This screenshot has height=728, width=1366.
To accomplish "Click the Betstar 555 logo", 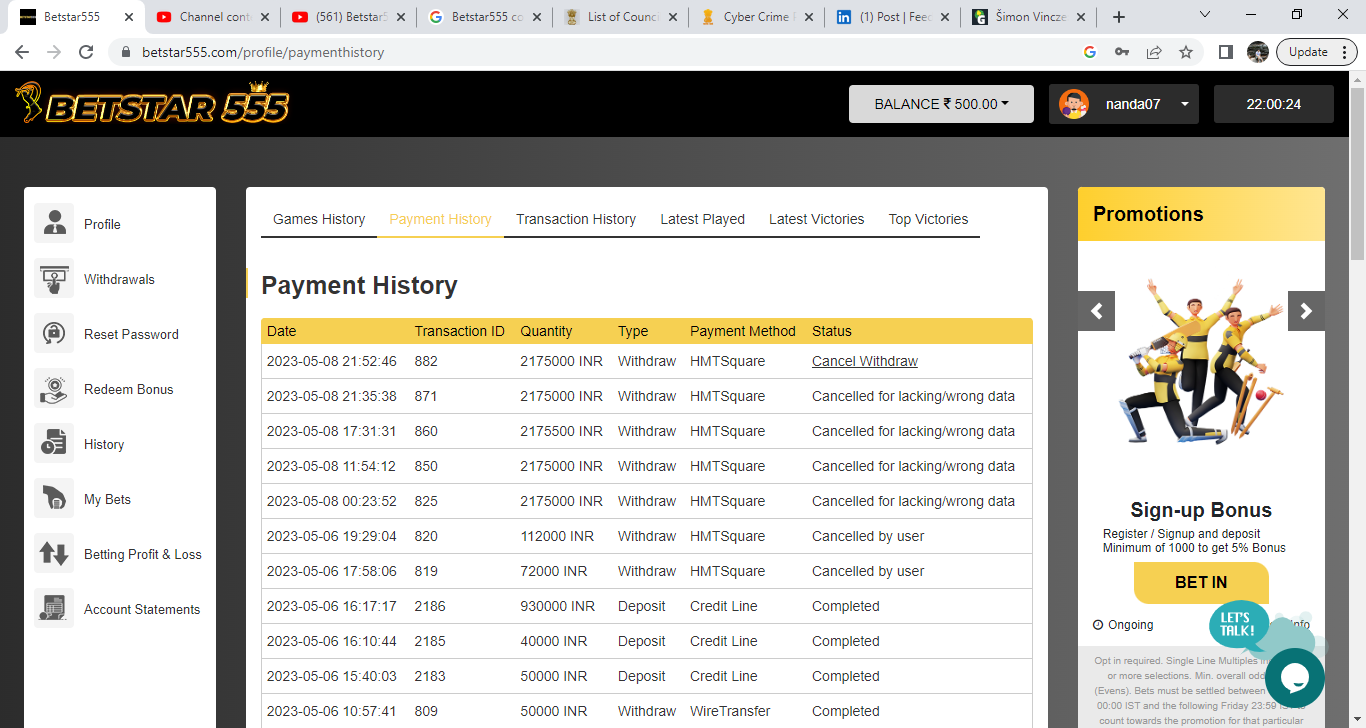I will [x=152, y=104].
